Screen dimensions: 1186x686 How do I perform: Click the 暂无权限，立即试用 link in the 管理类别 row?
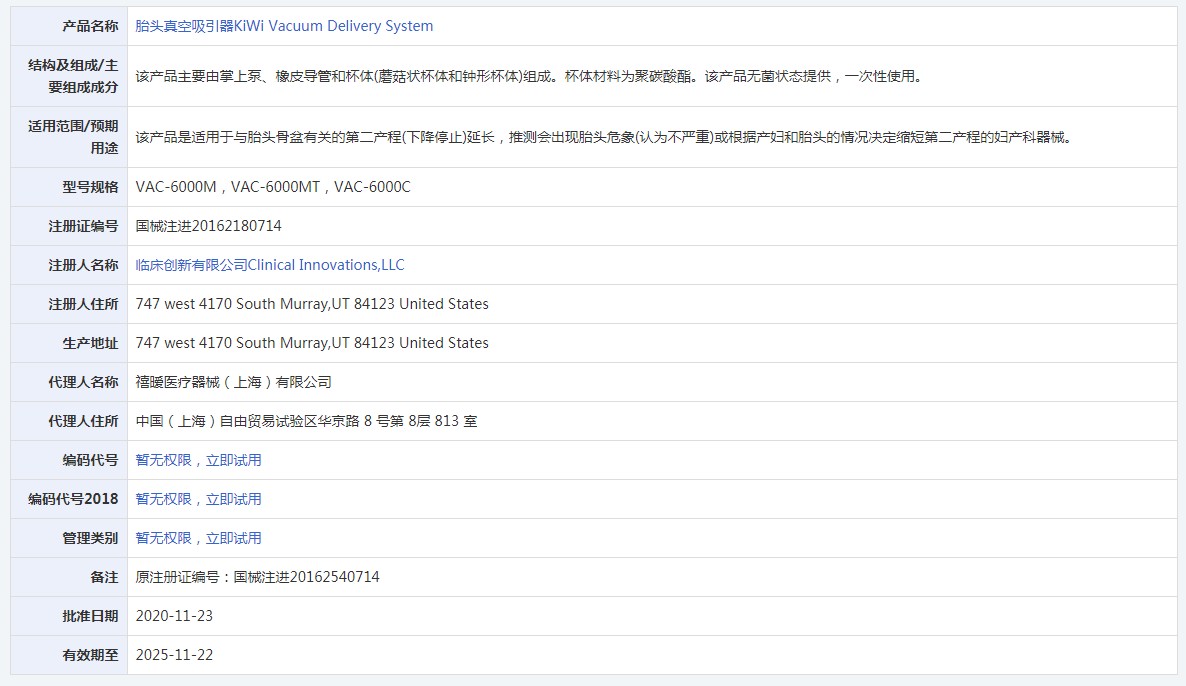(x=198, y=538)
